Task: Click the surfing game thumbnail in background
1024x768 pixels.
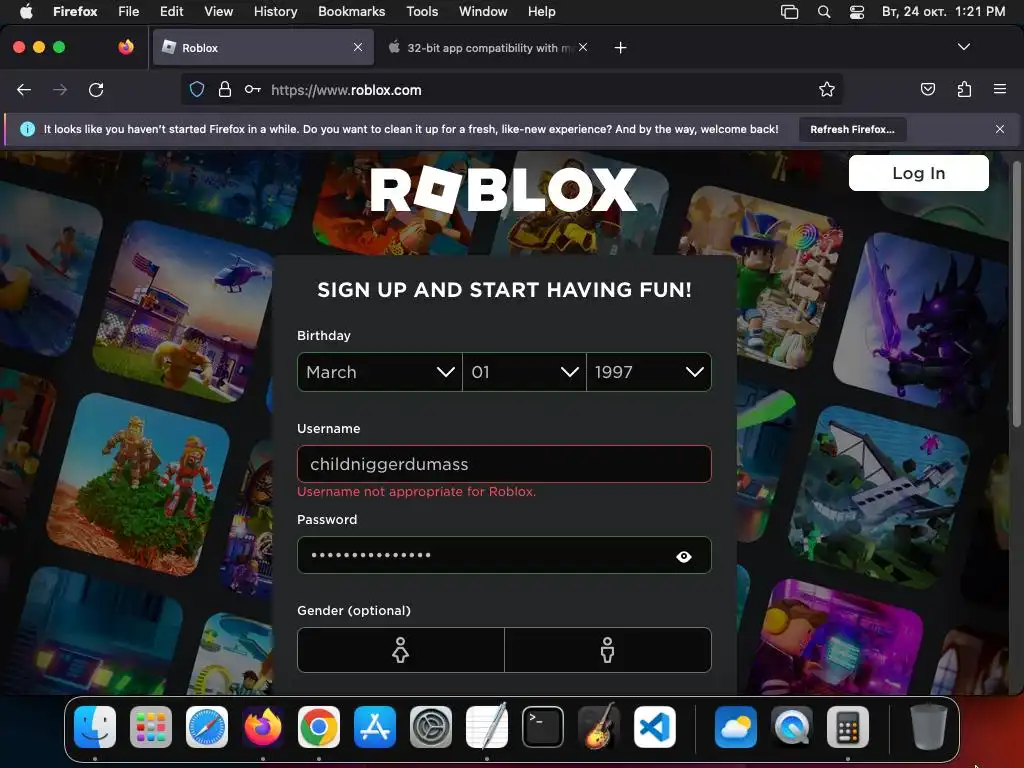Action: 46,268
